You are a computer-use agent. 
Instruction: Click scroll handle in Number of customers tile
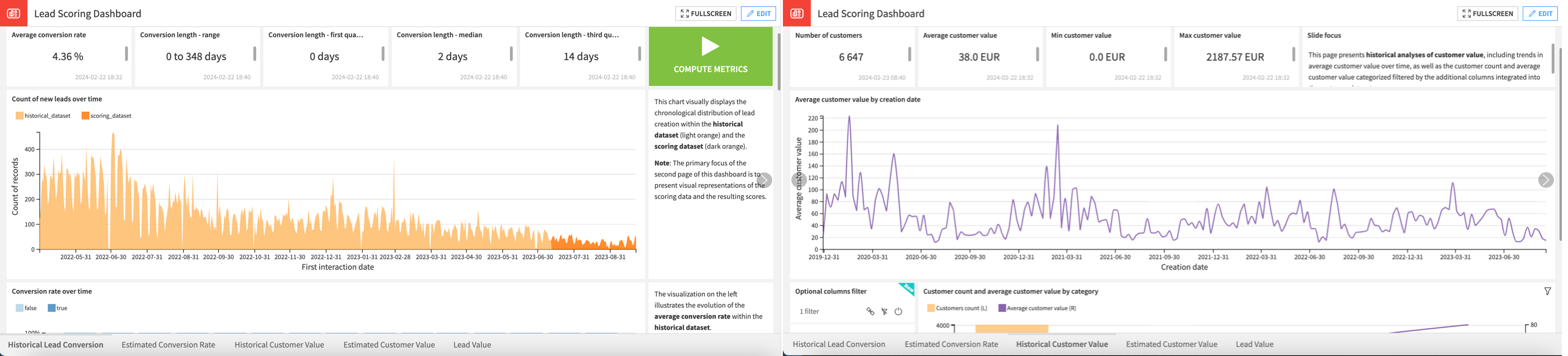point(910,54)
